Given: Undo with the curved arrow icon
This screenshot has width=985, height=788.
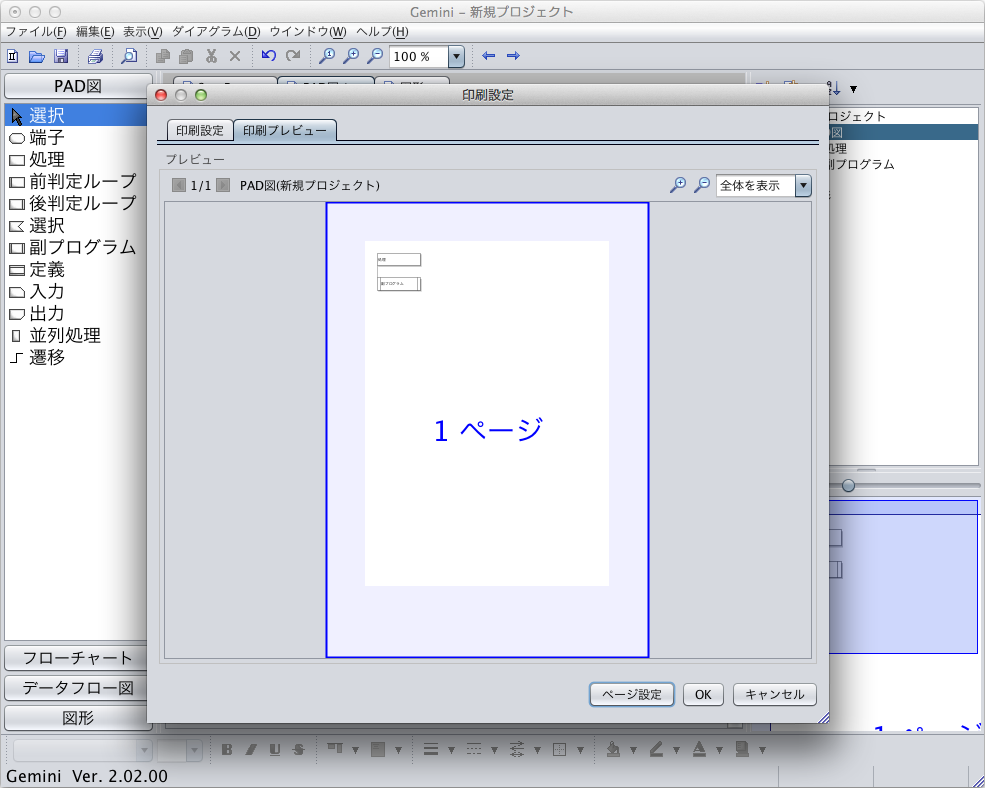Looking at the screenshot, I should (269, 55).
